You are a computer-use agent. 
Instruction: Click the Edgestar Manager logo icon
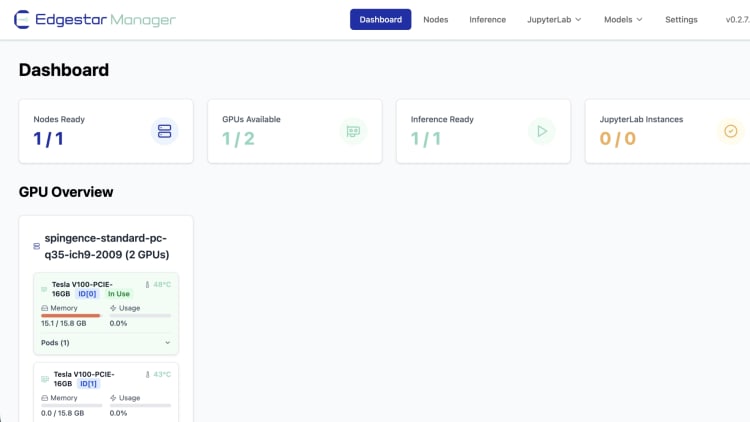(21, 20)
